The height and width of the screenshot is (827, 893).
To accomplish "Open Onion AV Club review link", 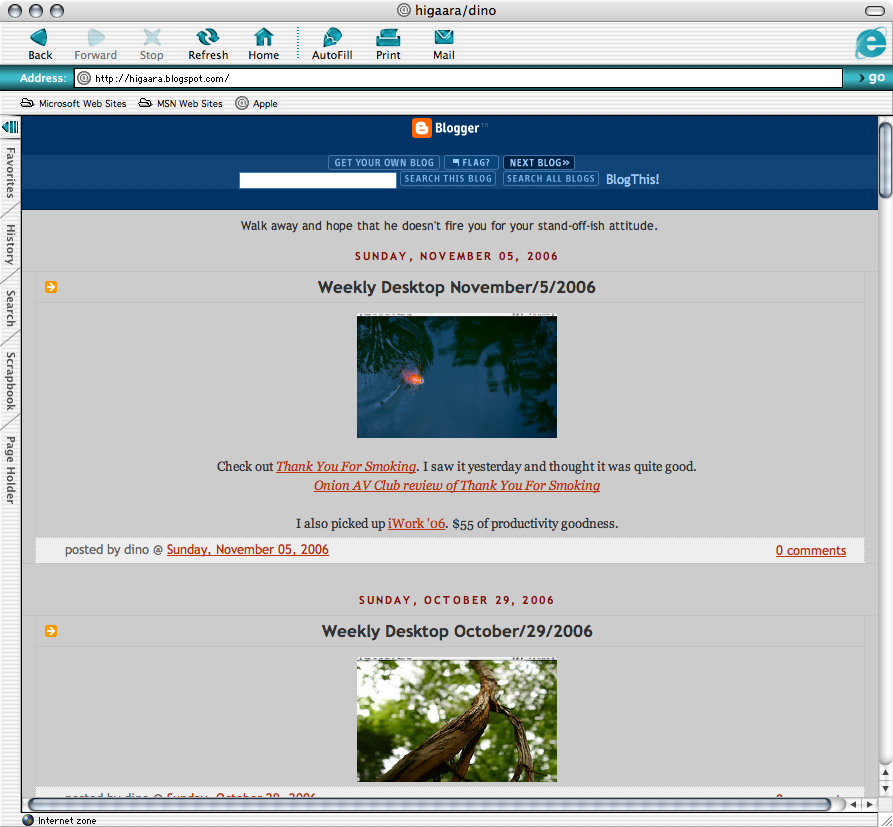I will coord(457,485).
